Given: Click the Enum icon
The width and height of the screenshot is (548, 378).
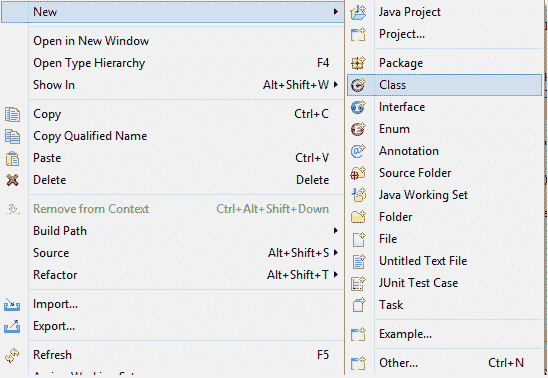Looking at the screenshot, I should 358,129.
